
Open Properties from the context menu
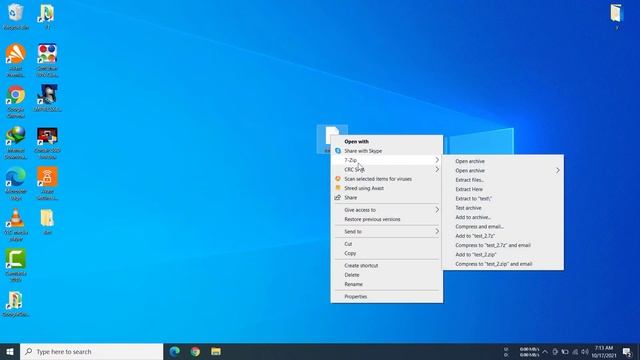click(x=387, y=296)
